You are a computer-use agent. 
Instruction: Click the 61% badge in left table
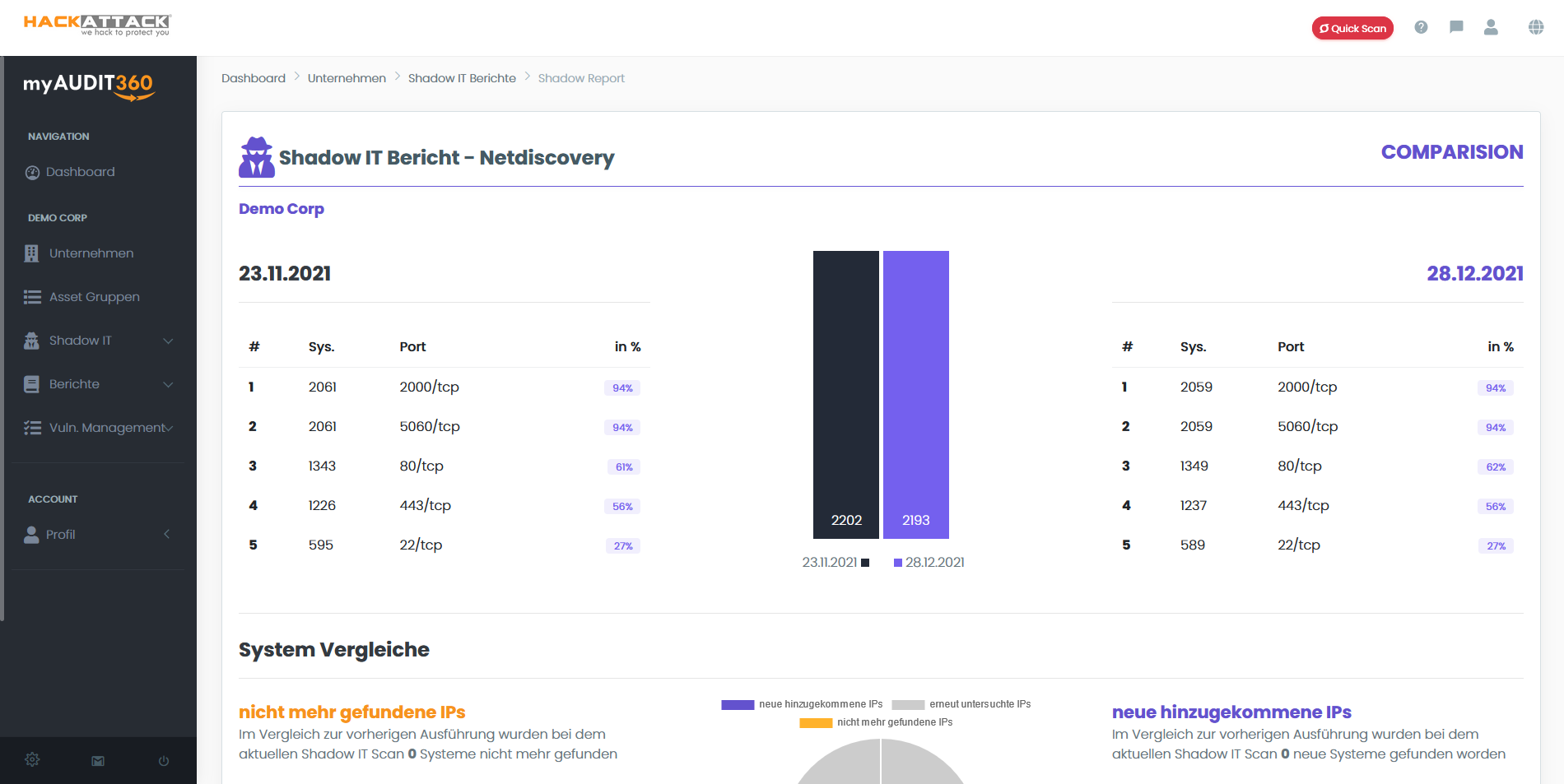pos(624,466)
